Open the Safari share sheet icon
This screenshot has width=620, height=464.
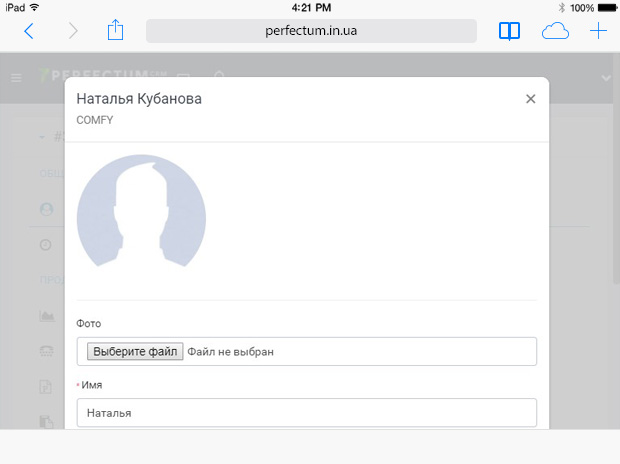(x=115, y=30)
